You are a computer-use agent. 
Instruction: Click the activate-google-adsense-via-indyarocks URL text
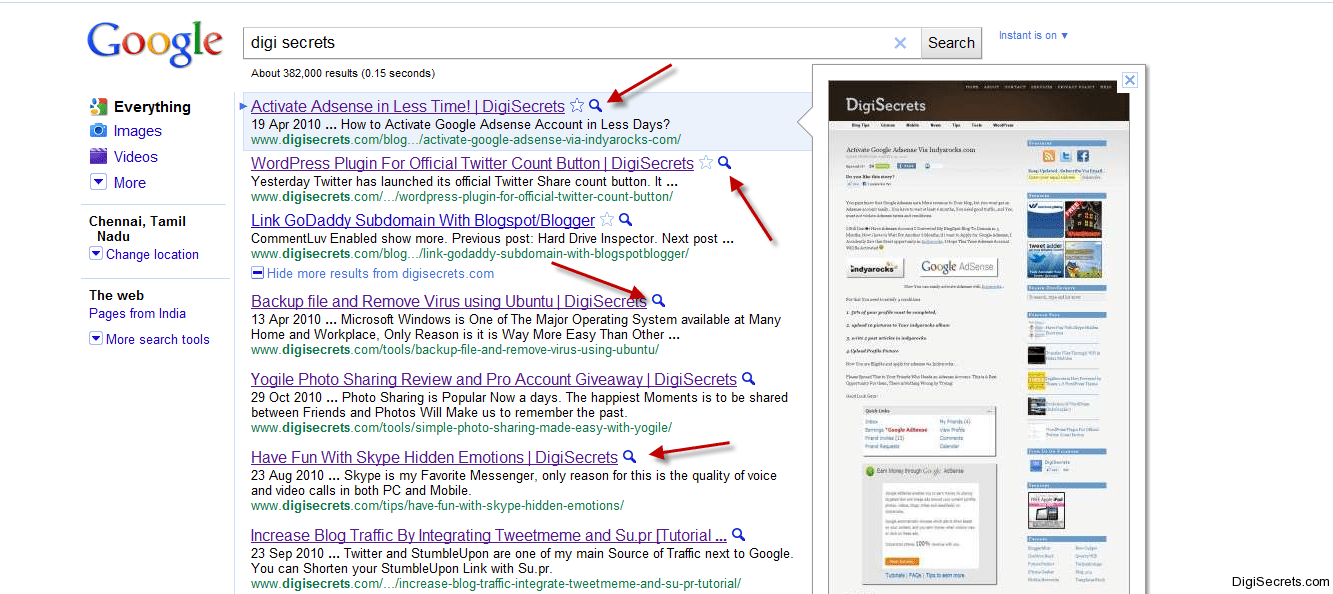coord(466,140)
